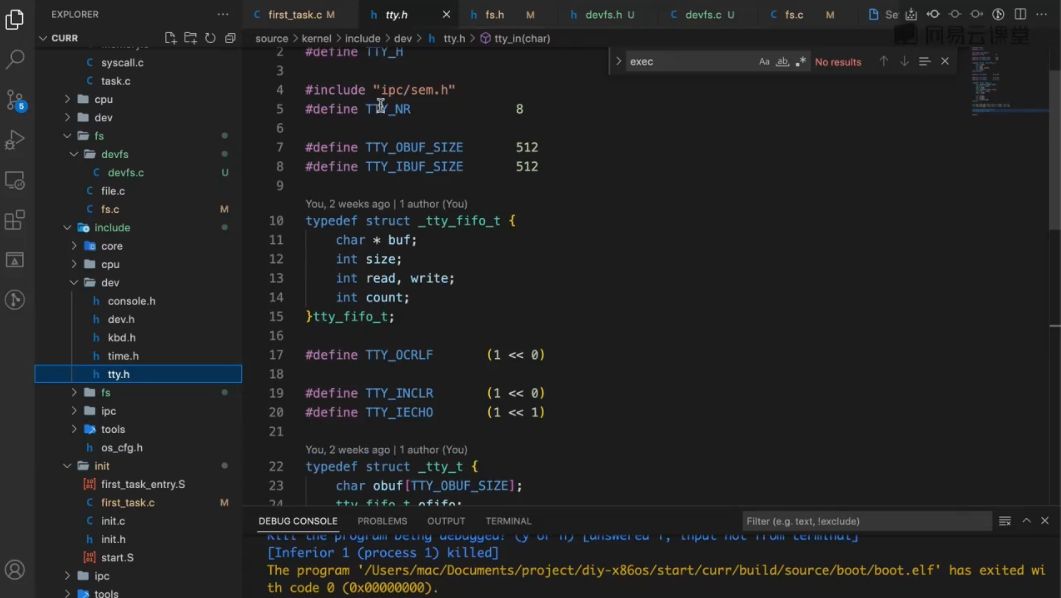This screenshot has width=1061, height=598.
Task: Collapse the devfs folder
Action: [x=114, y=154]
